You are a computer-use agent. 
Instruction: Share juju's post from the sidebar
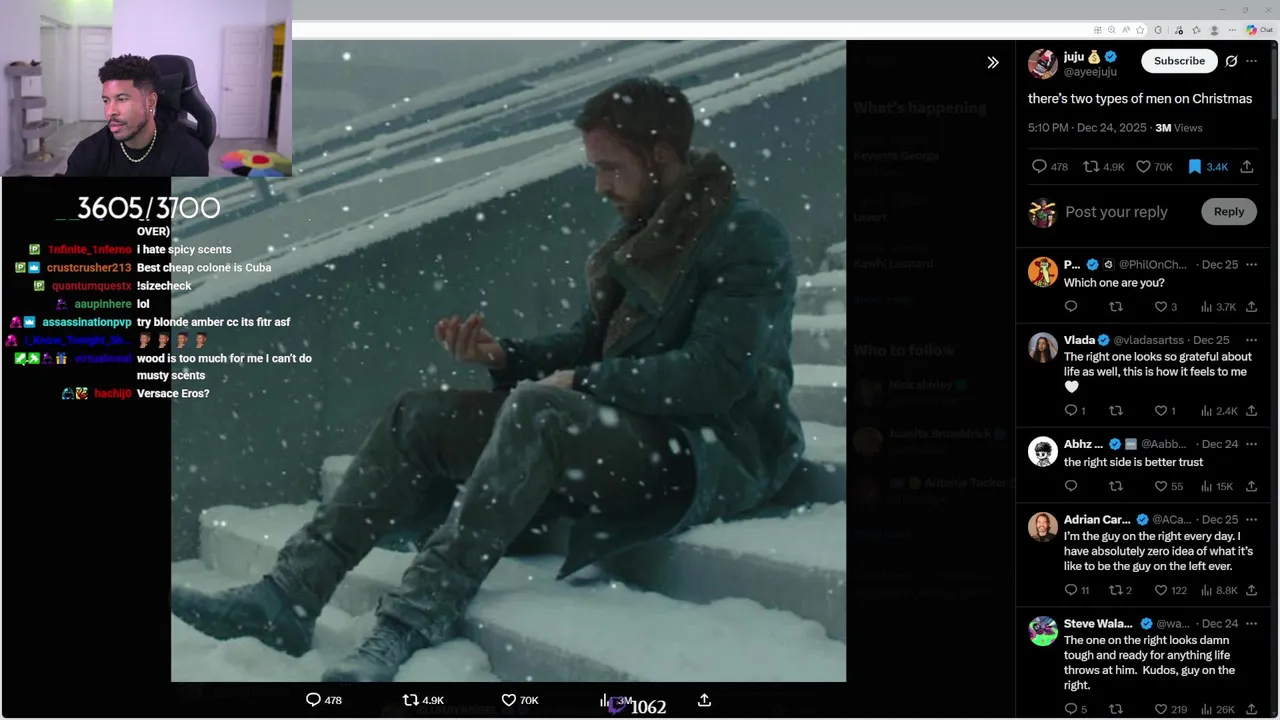coord(1247,167)
